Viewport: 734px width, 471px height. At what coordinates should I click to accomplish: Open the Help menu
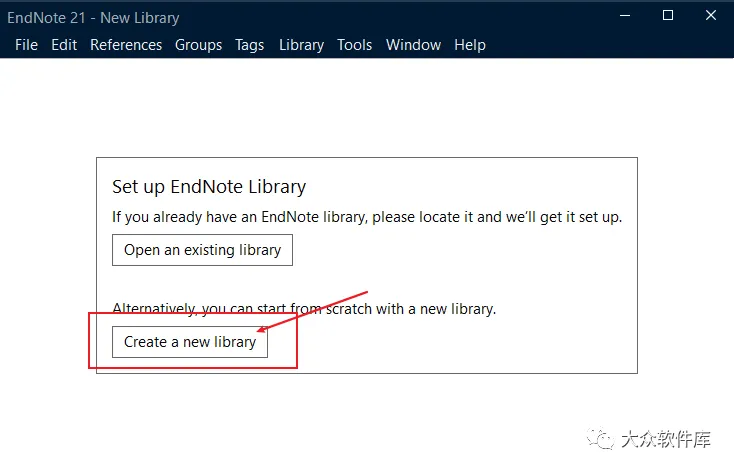[470, 45]
